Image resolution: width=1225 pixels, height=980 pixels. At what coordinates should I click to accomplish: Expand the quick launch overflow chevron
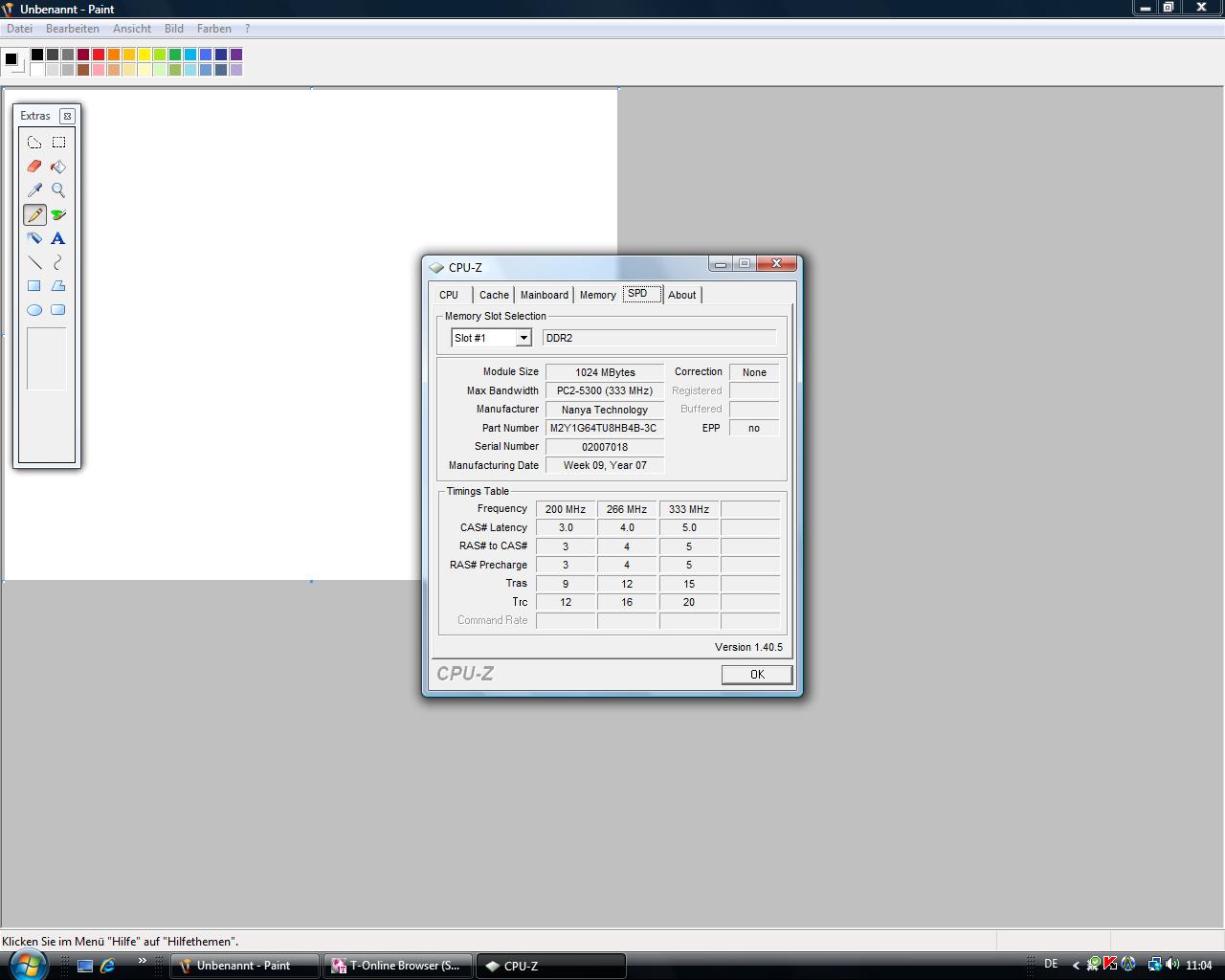(x=143, y=961)
